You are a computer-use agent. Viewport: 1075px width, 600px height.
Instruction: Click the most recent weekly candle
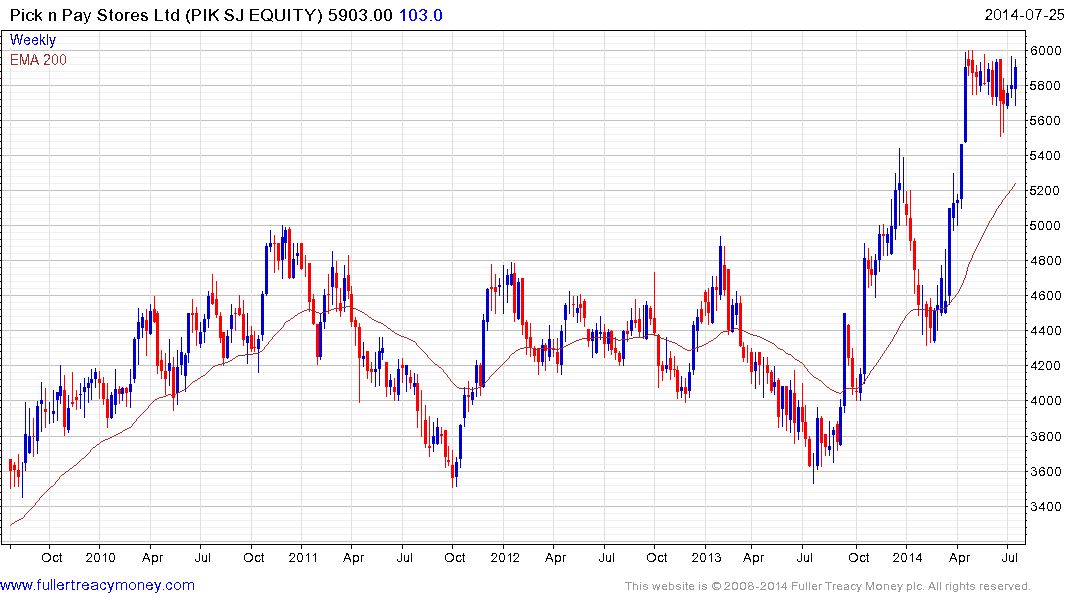click(x=1016, y=77)
